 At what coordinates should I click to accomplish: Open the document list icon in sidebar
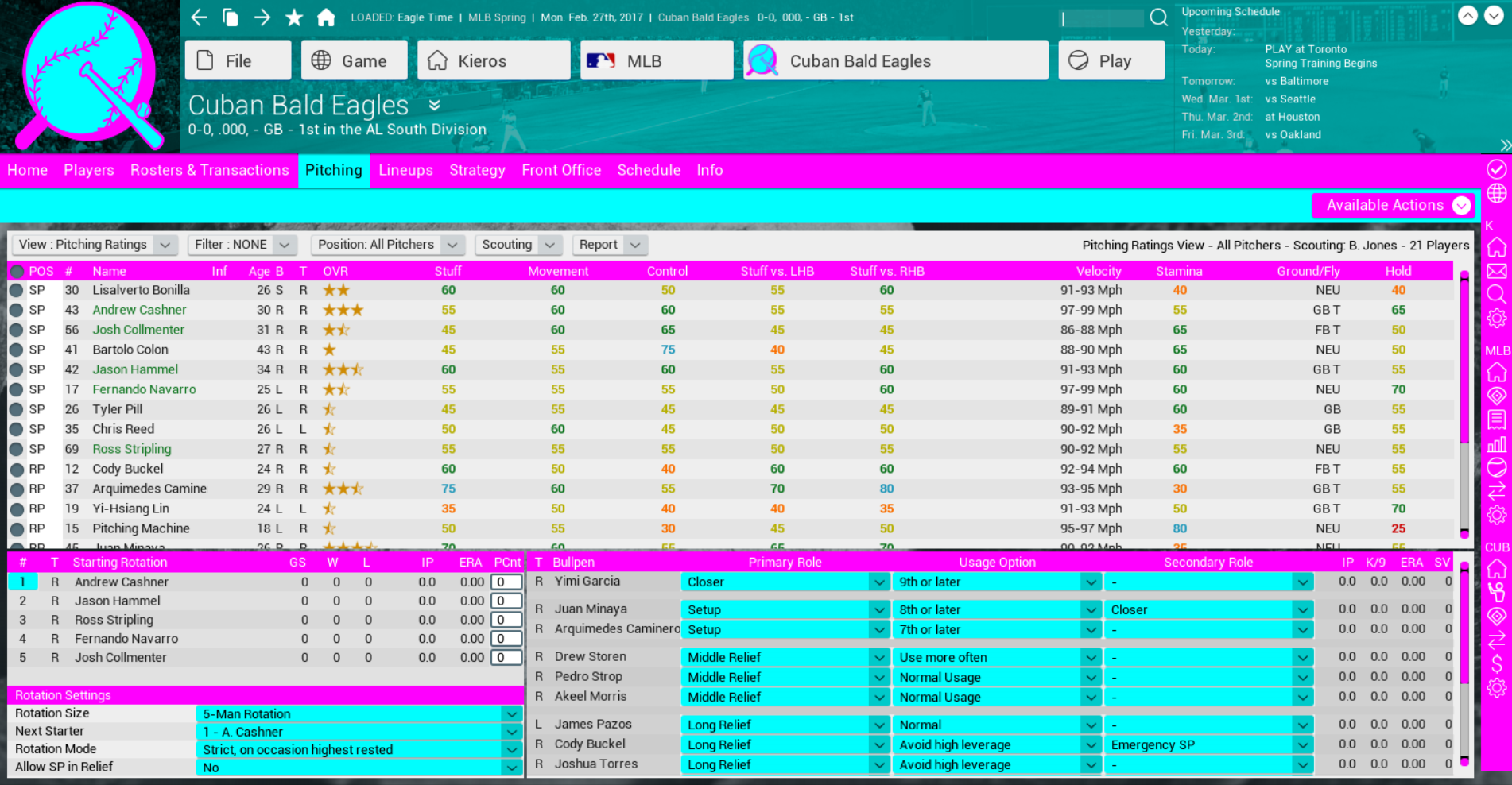[x=1497, y=420]
